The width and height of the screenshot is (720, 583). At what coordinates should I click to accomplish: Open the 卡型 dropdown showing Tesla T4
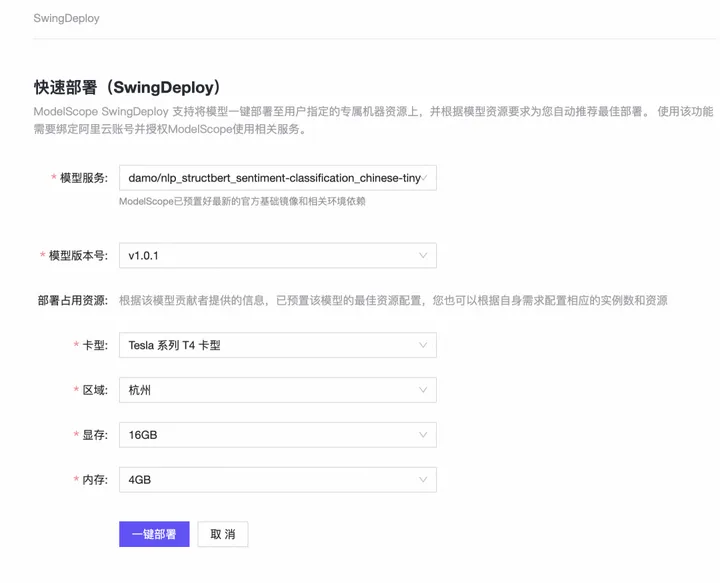(277, 345)
